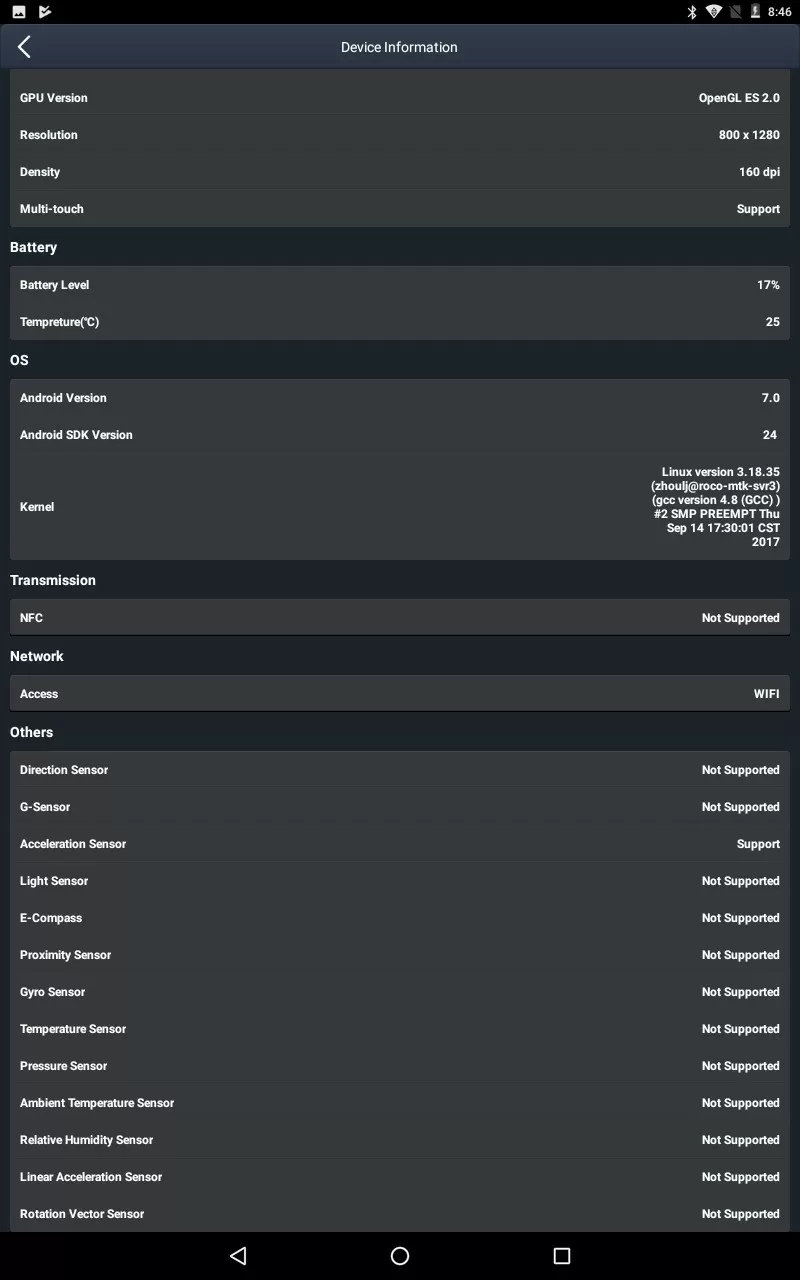Tap the battery status bar icon
The image size is (800, 1280).
coord(756,12)
